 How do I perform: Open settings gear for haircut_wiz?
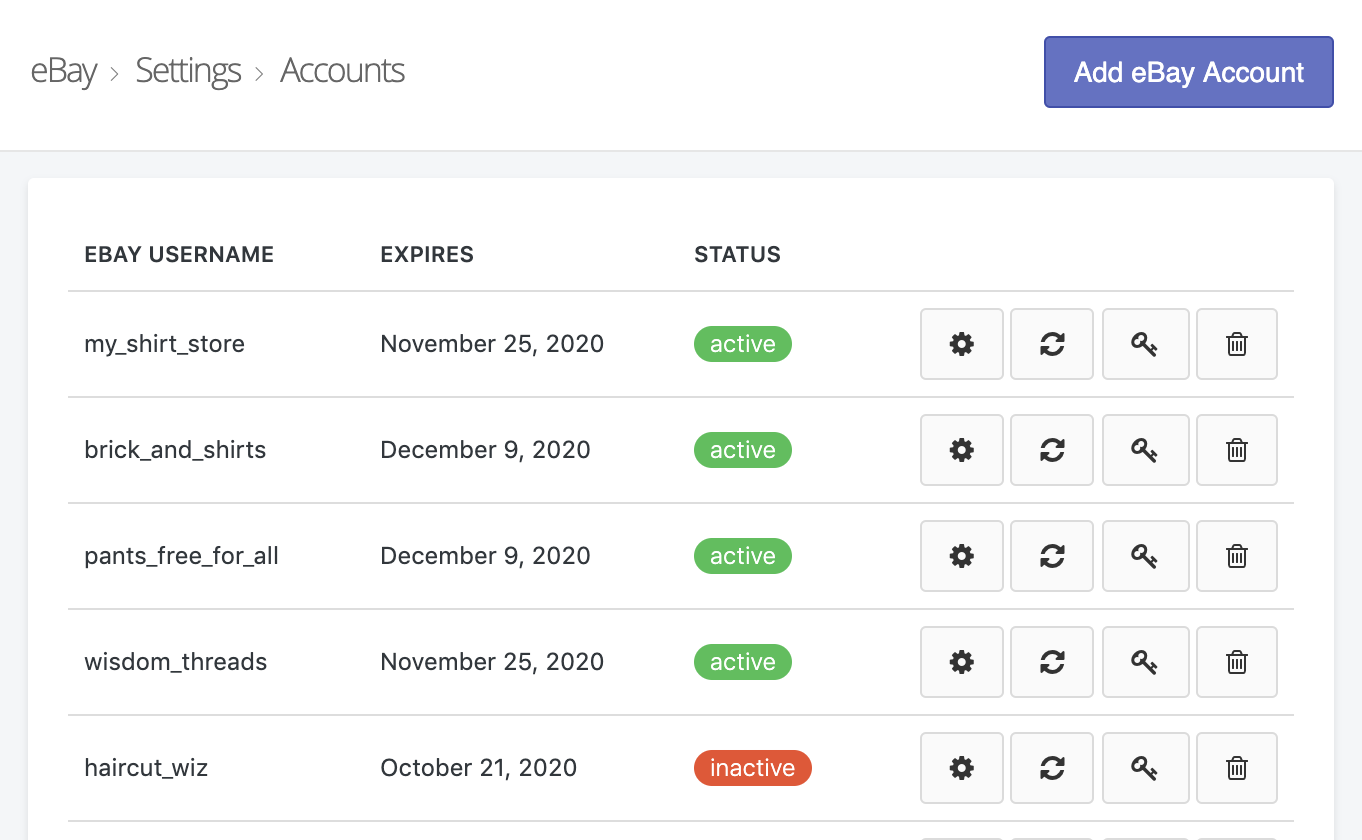(x=961, y=767)
